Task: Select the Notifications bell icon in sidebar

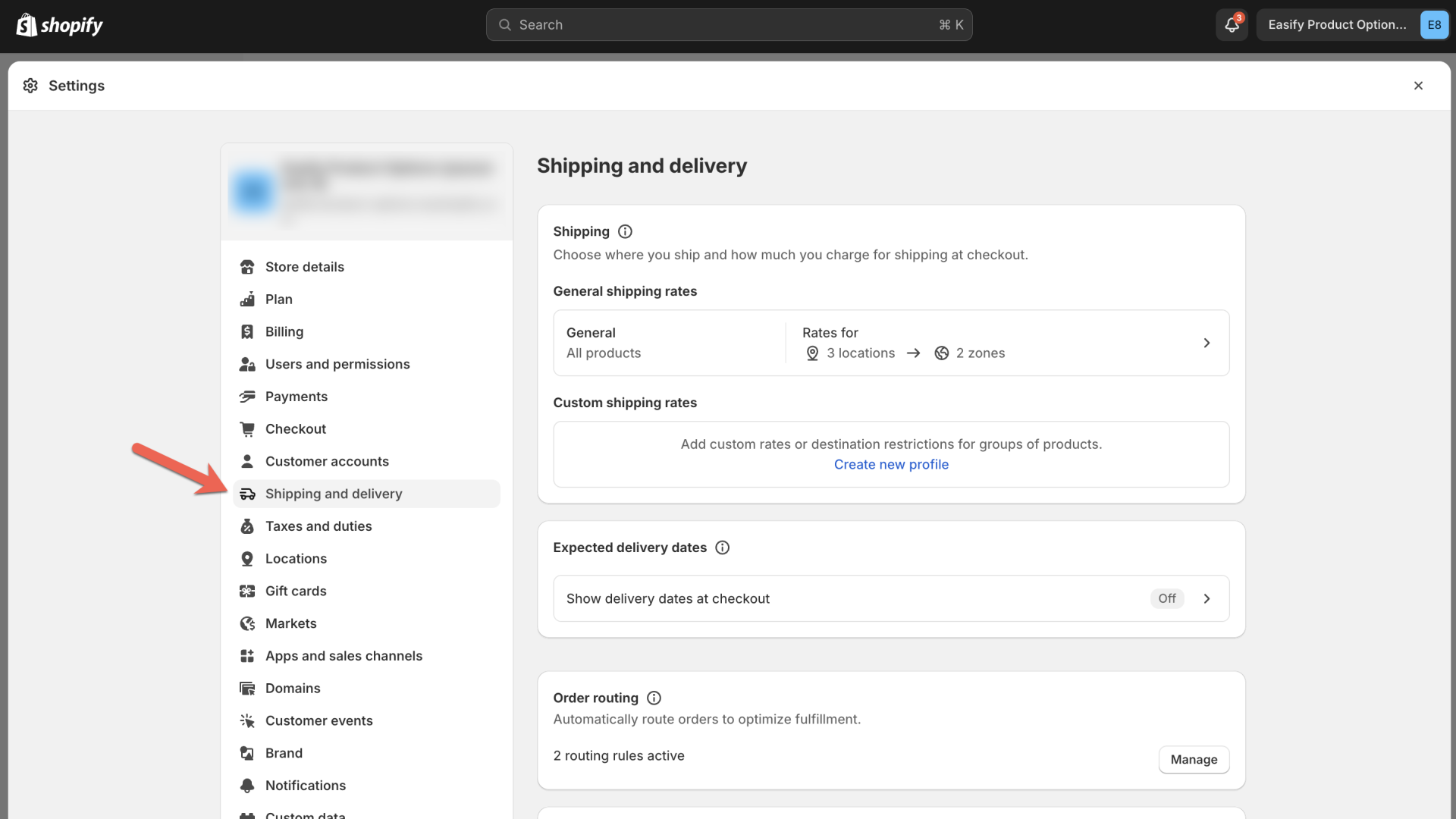Action: tap(247, 786)
